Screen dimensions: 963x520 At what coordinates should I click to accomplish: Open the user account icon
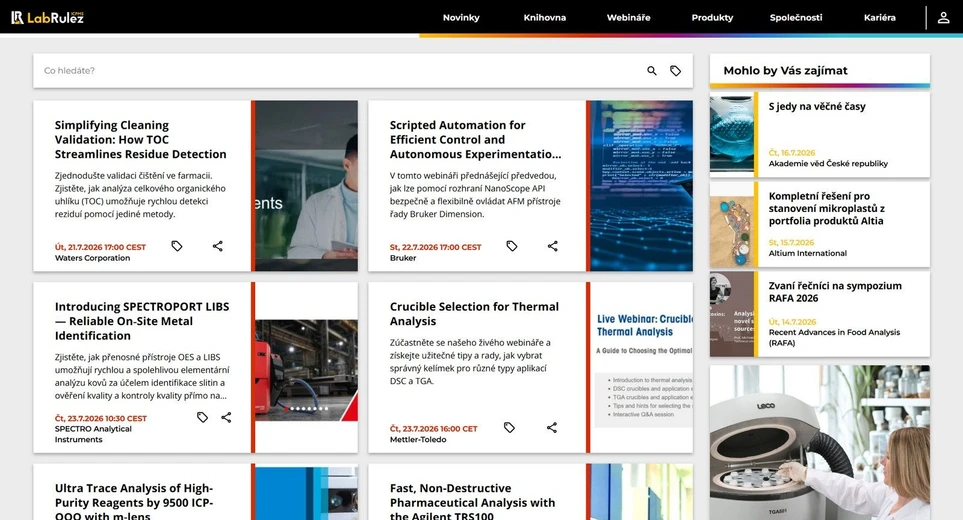point(943,18)
